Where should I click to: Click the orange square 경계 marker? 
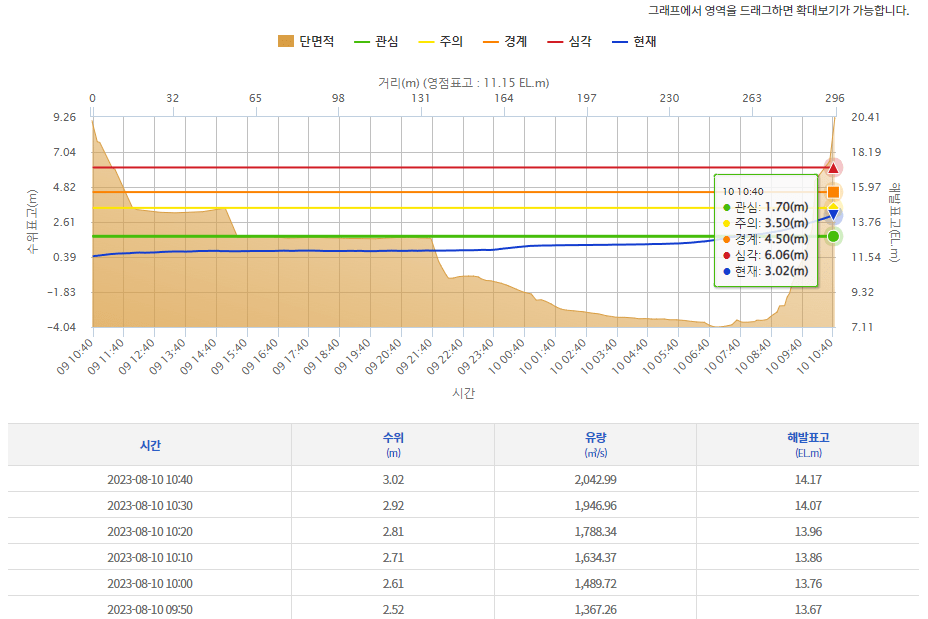(833, 192)
